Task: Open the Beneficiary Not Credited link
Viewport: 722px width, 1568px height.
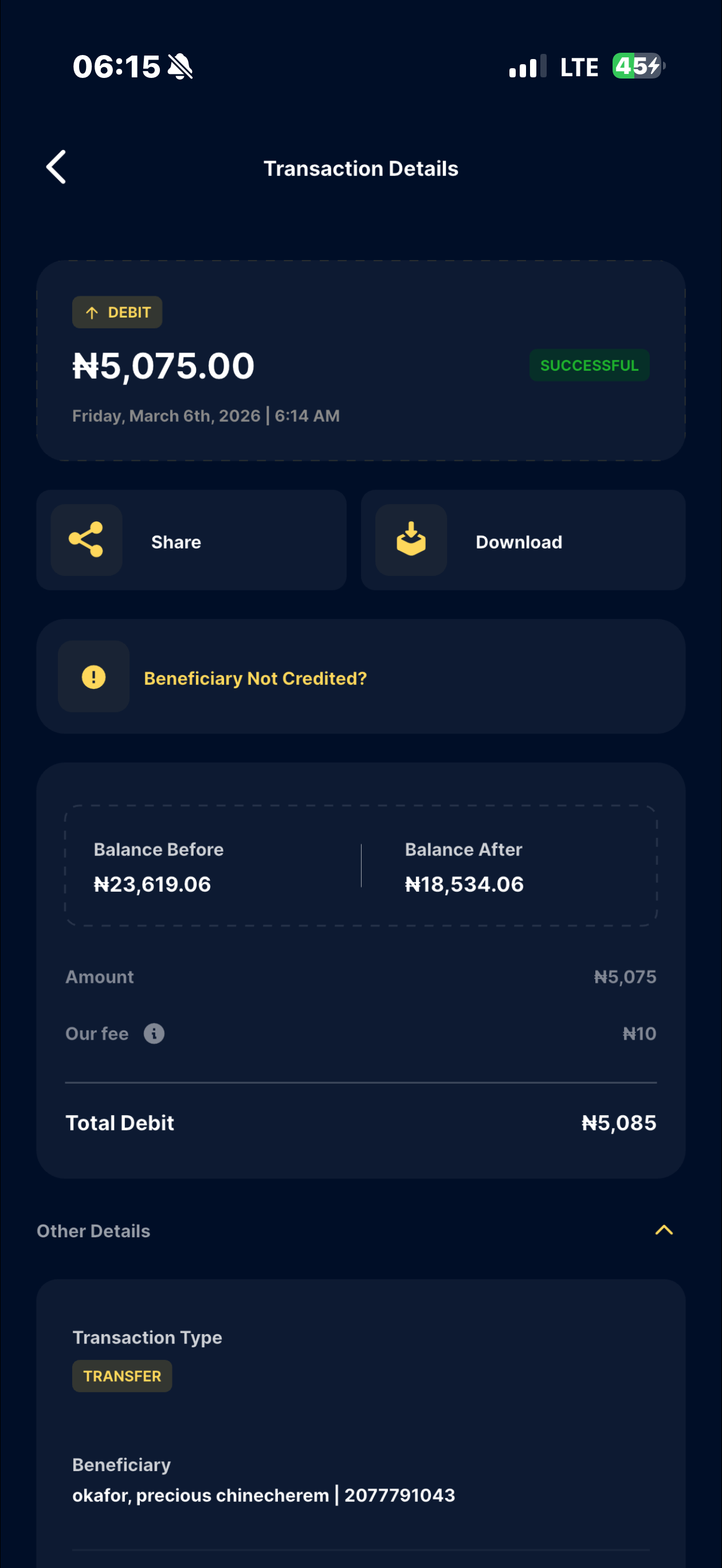Action: click(255, 678)
